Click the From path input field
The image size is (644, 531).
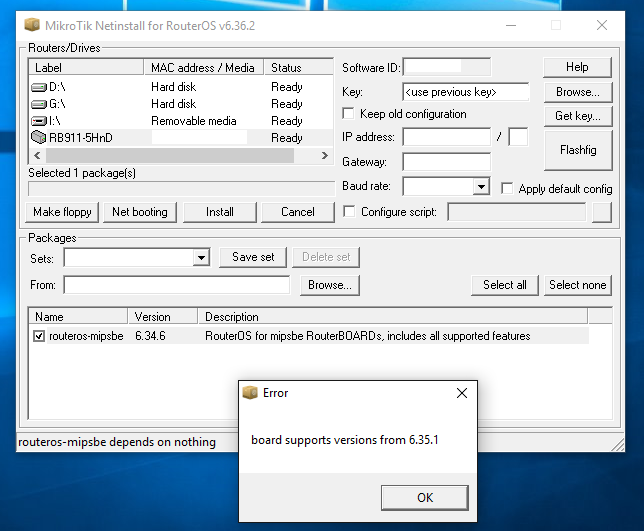(x=177, y=285)
